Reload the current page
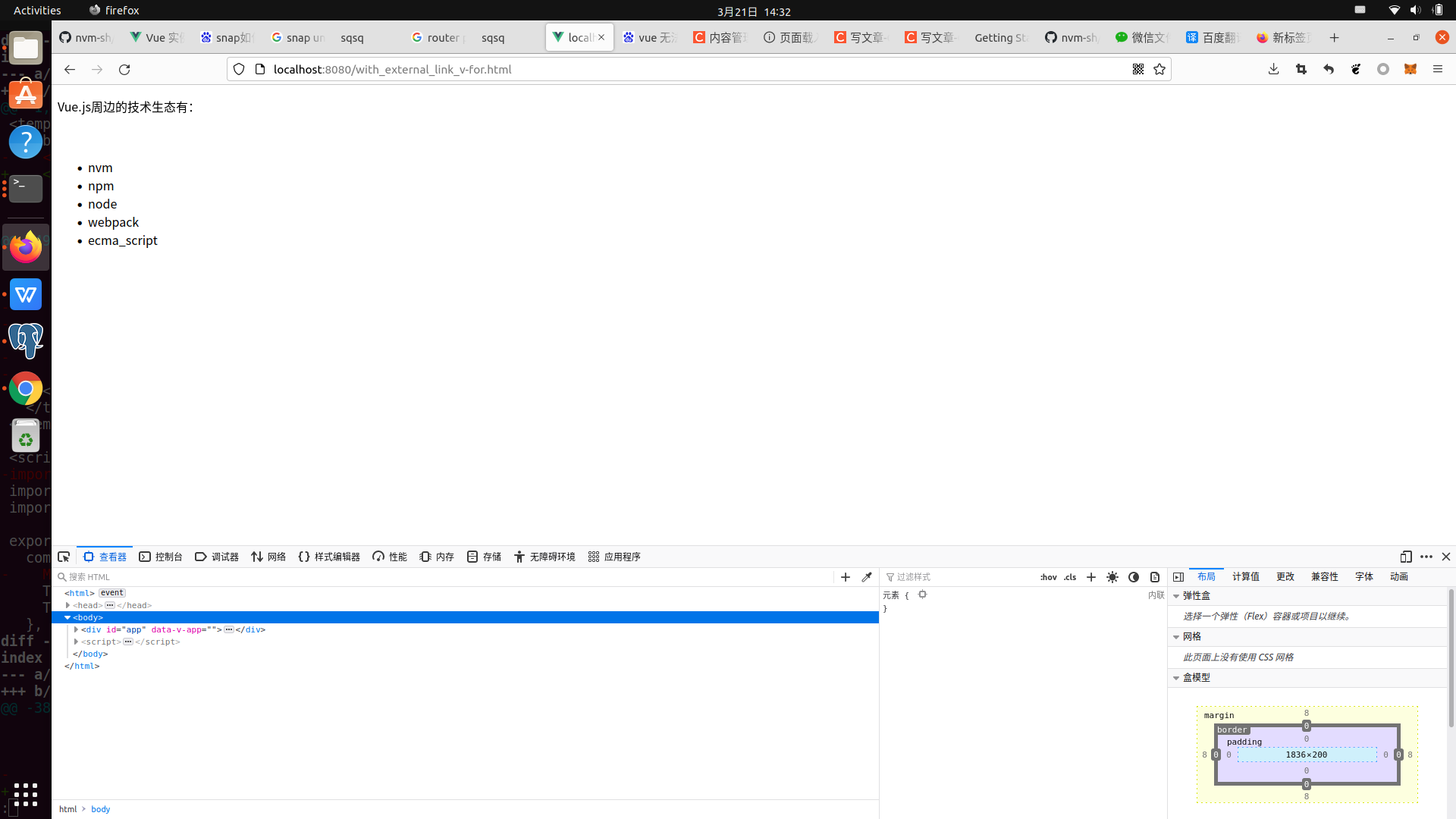This screenshot has height=819, width=1456. pyautogui.click(x=124, y=69)
